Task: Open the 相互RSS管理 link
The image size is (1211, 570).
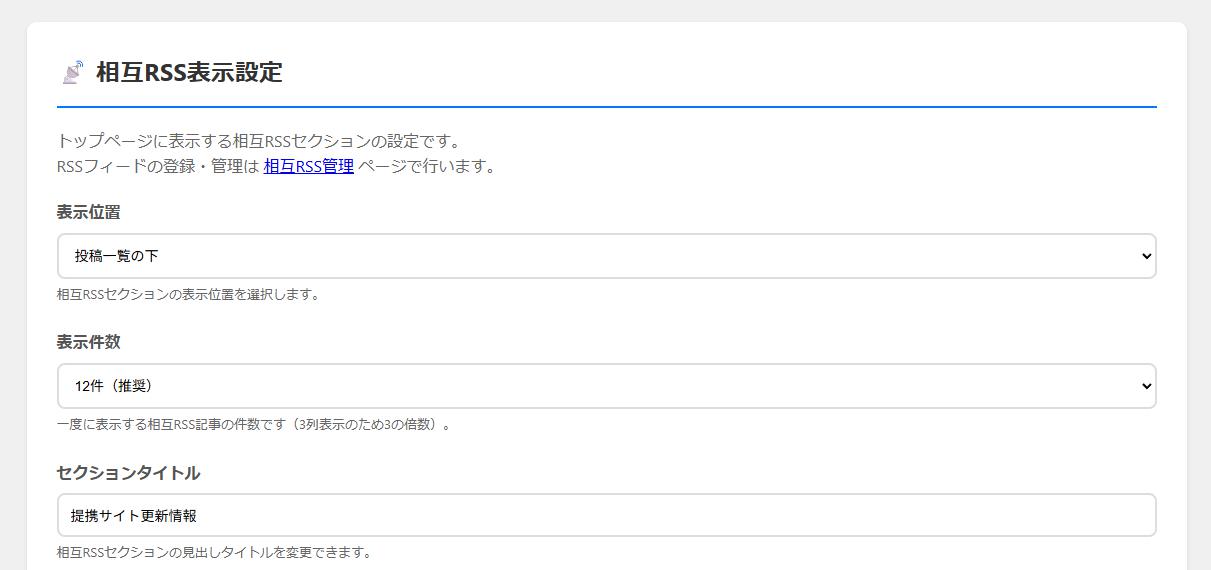Action: [x=308, y=166]
